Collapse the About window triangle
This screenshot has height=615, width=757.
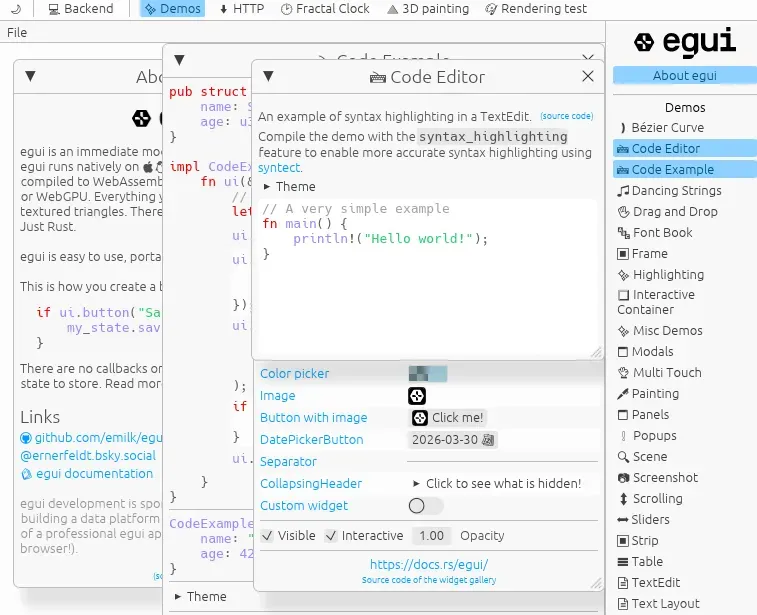(x=30, y=77)
